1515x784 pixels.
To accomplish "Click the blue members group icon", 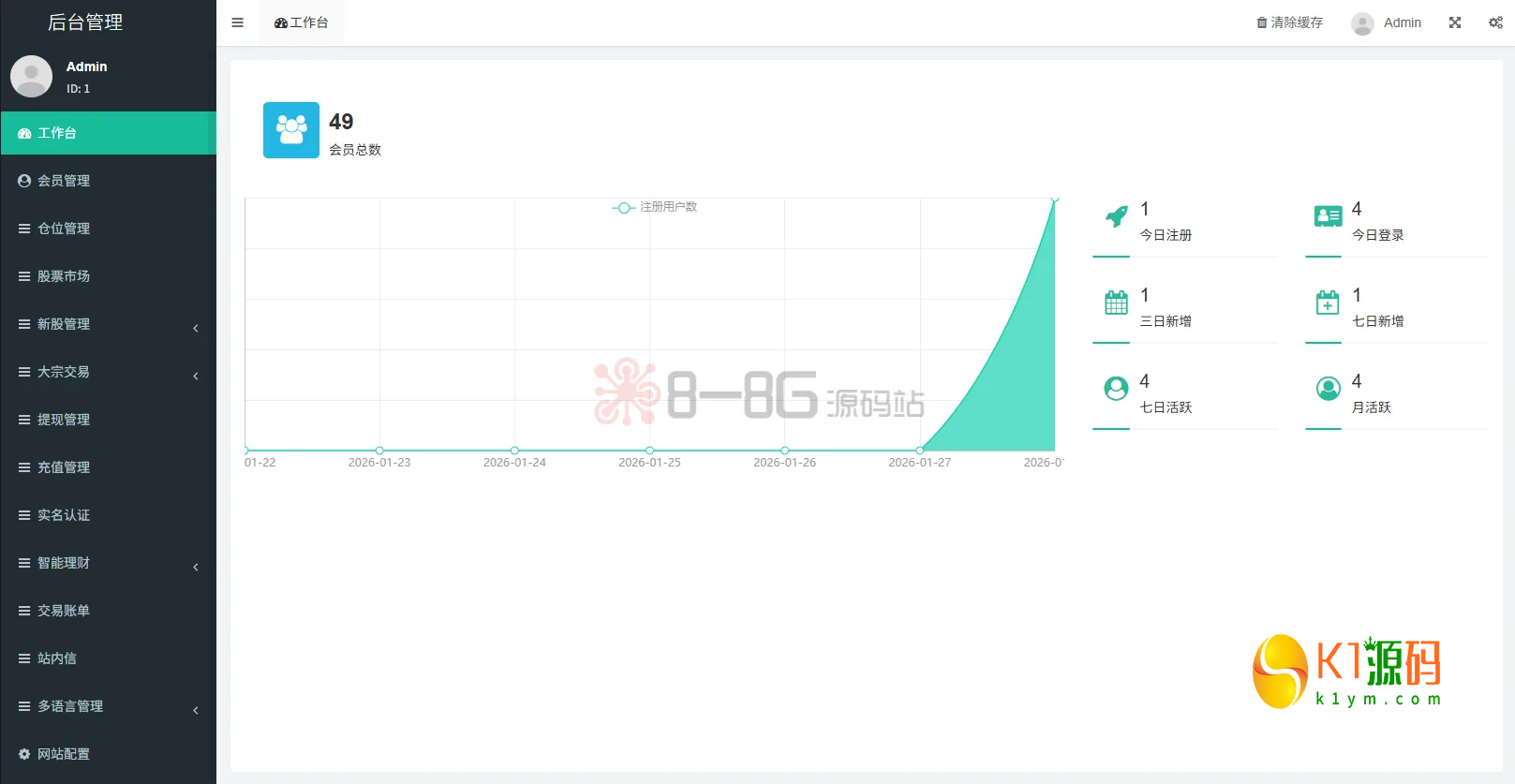I will tap(291, 130).
